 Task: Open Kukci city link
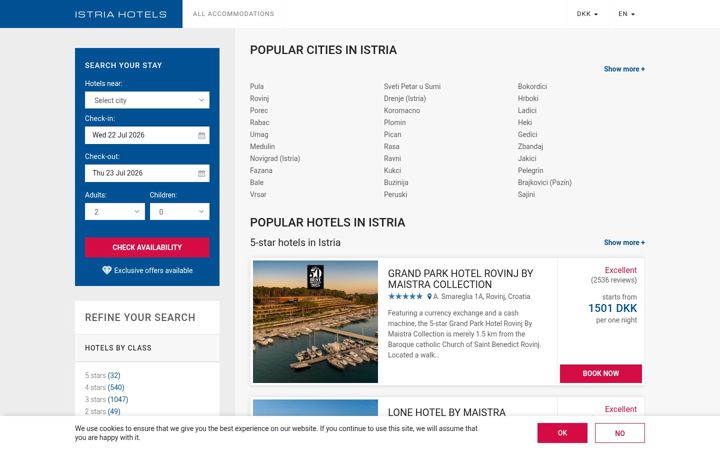click(x=392, y=170)
